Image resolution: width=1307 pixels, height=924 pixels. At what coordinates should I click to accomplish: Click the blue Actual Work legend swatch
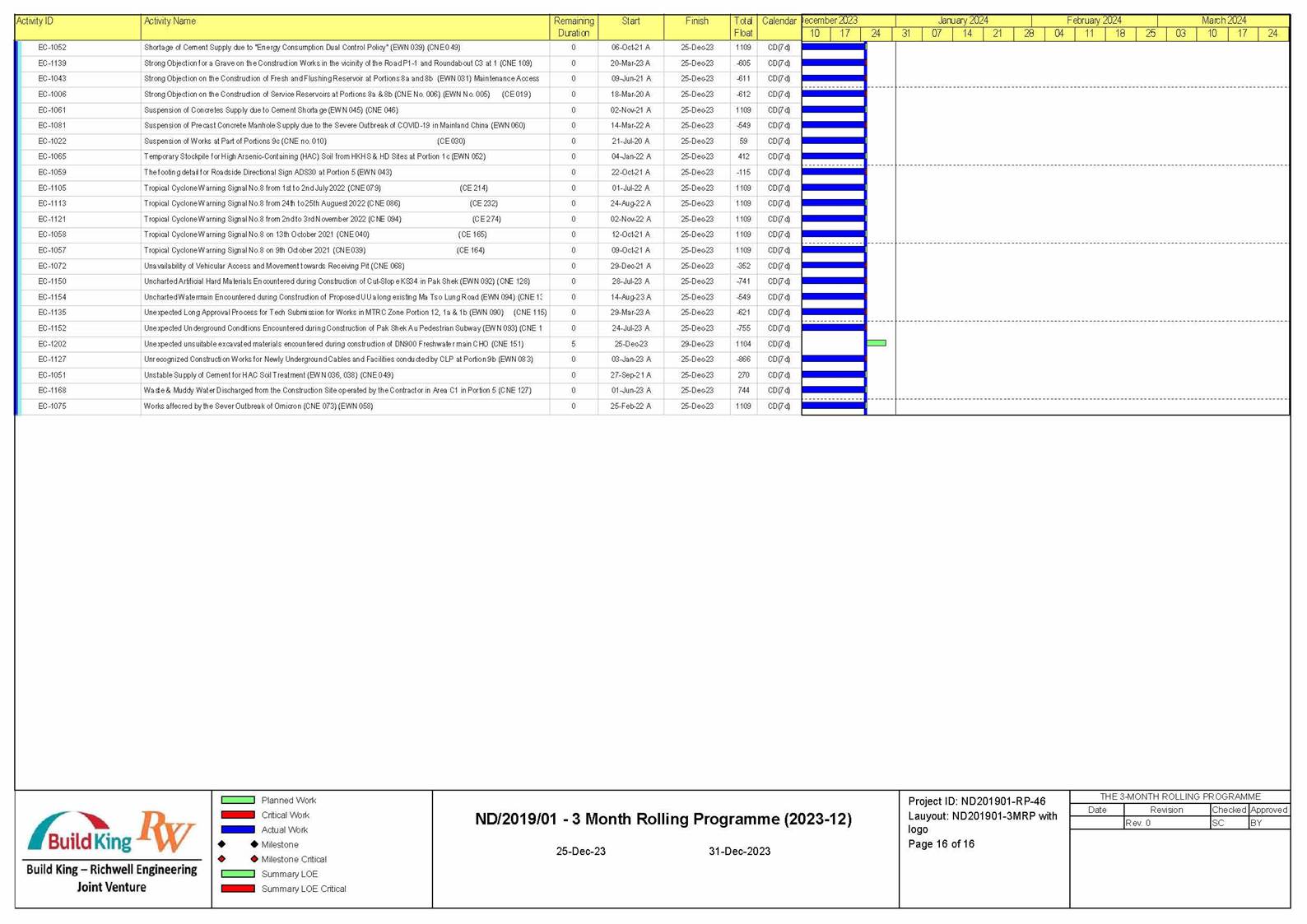[x=238, y=829]
